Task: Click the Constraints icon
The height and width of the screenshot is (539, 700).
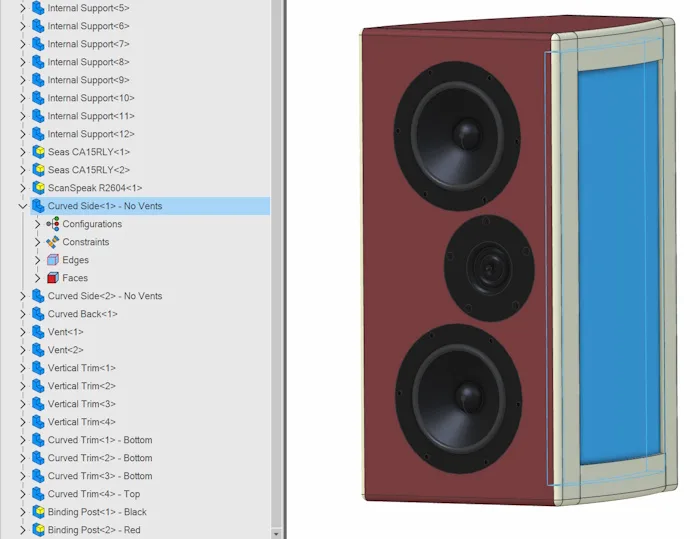Action: pos(53,242)
